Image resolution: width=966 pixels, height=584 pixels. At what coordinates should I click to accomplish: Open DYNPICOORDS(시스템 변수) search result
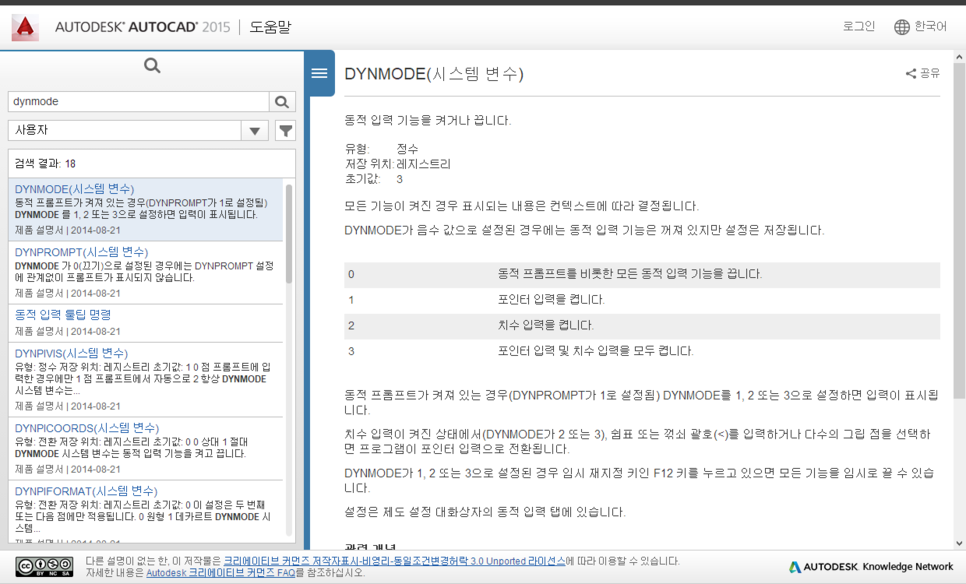87,428
